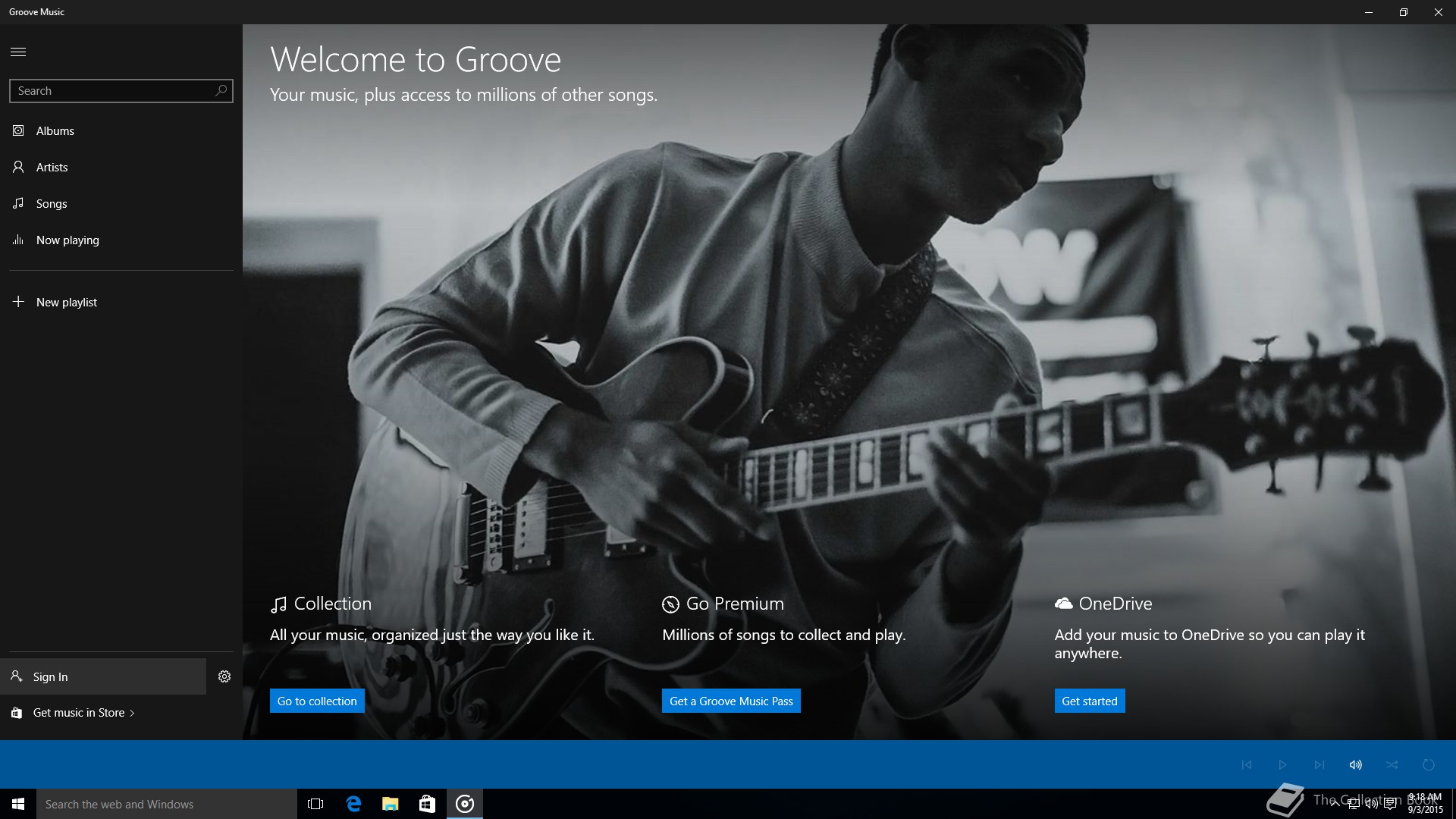The width and height of the screenshot is (1456, 819).
Task: Click the OneDrive cloud icon
Action: pyautogui.click(x=1063, y=604)
